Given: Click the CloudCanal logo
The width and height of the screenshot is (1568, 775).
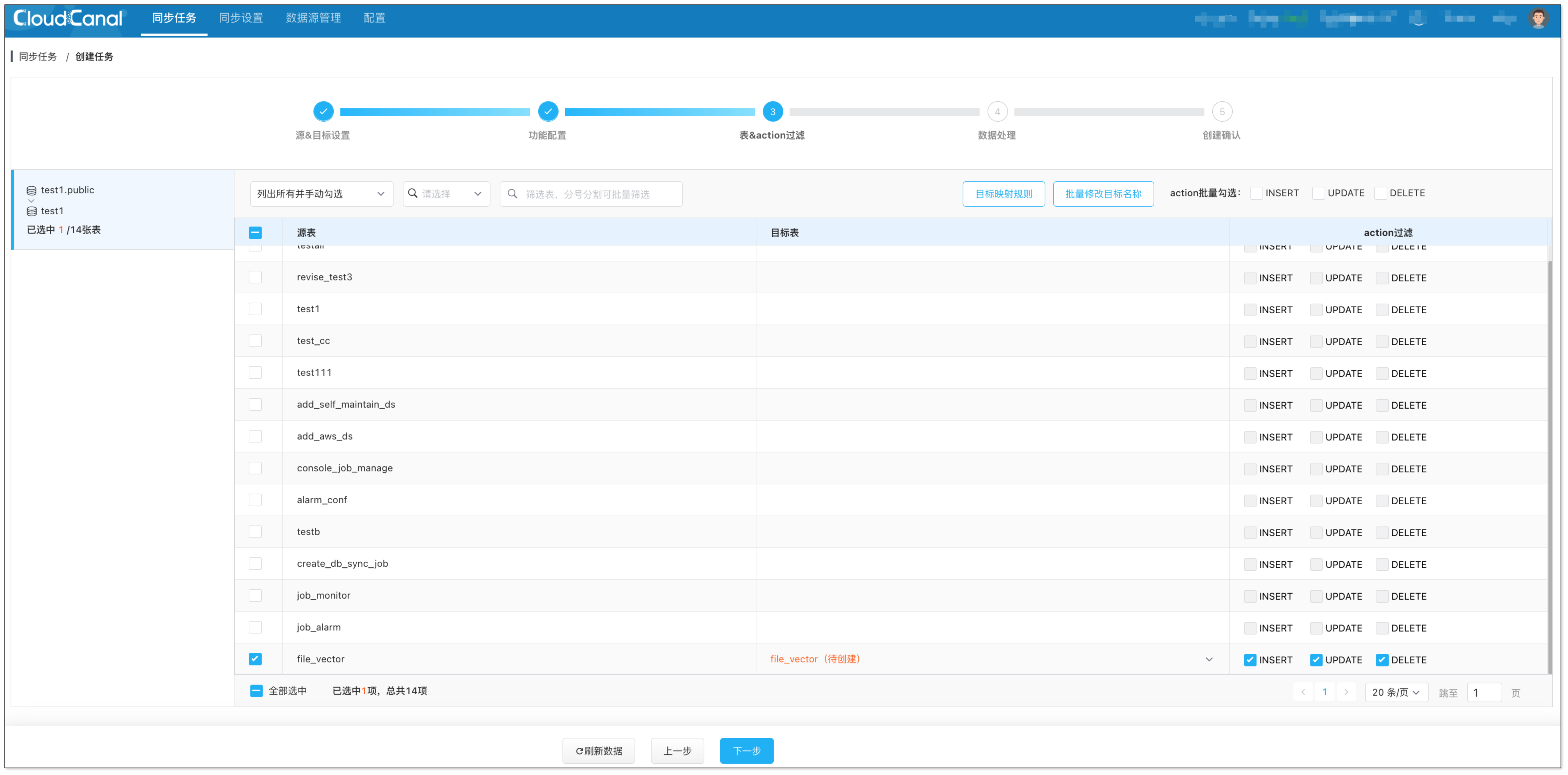Looking at the screenshot, I should coord(68,18).
